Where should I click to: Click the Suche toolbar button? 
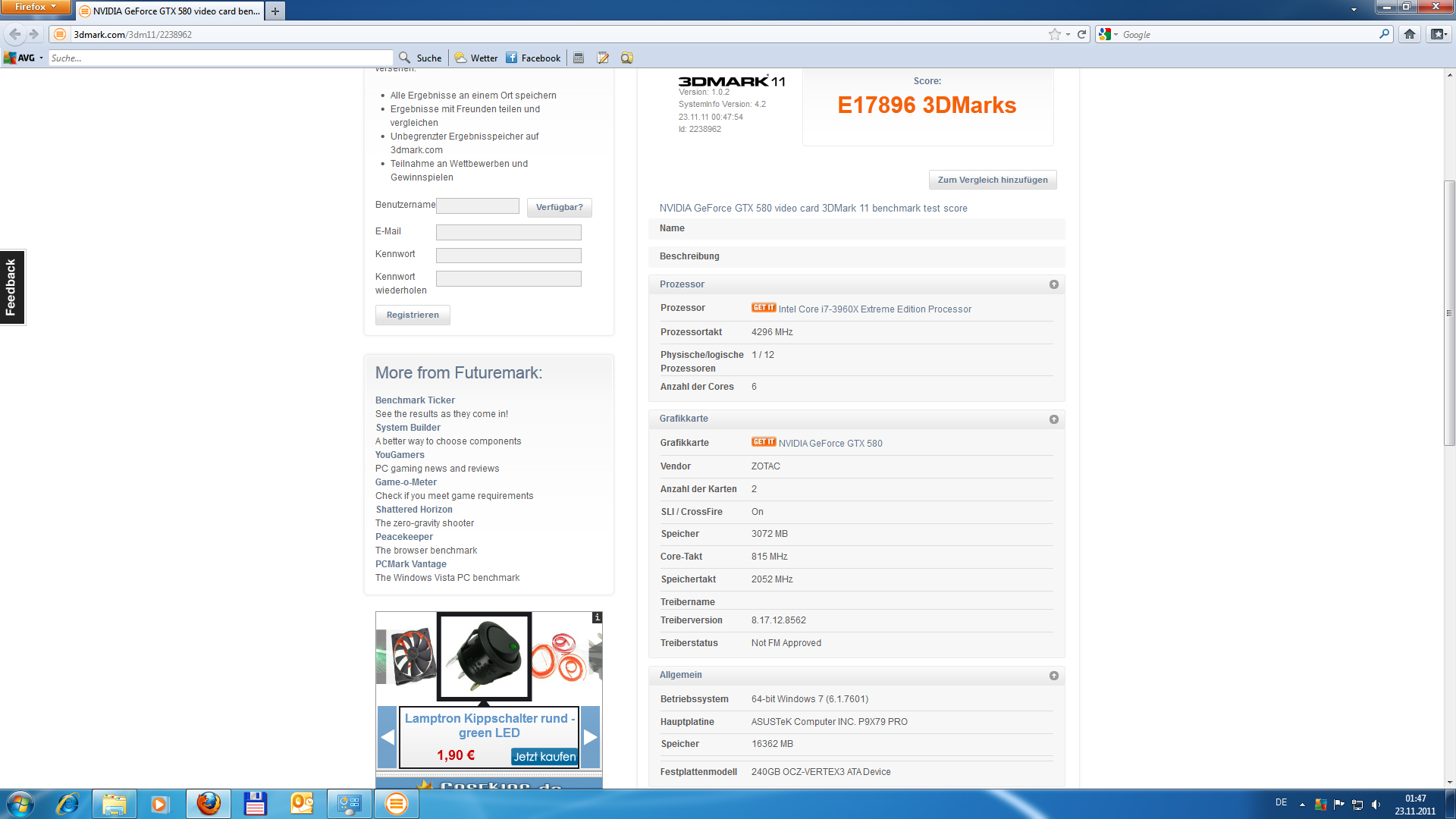(x=420, y=58)
